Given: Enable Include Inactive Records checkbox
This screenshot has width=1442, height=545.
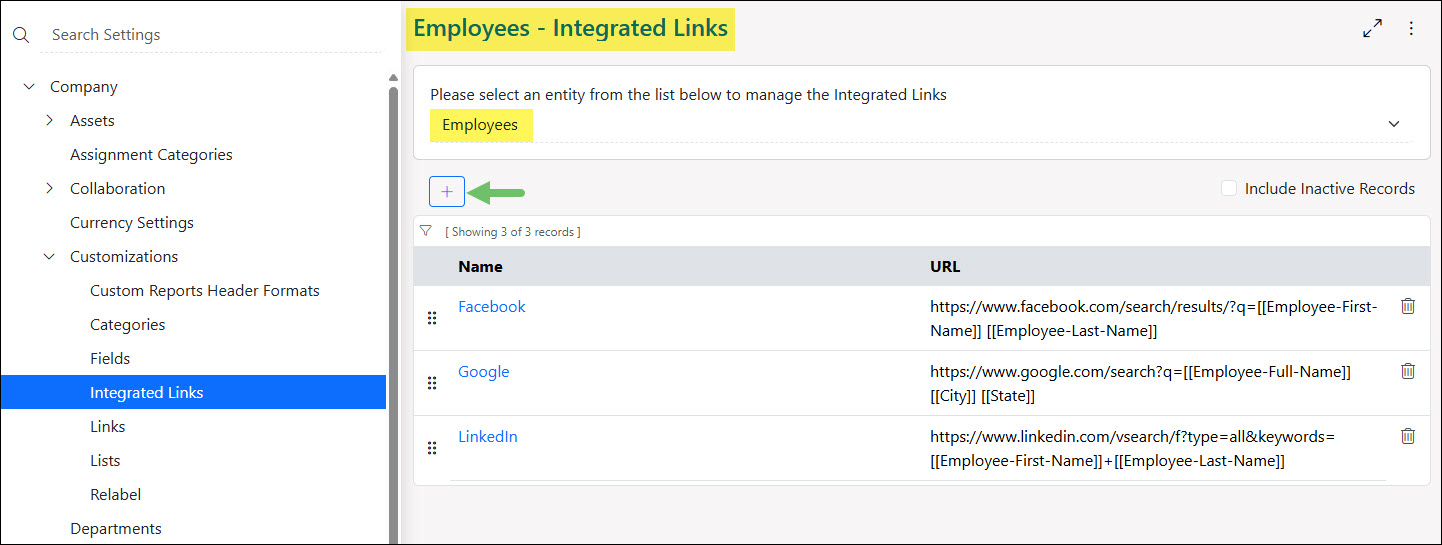Looking at the screenshot, I should coord(1229,188).
